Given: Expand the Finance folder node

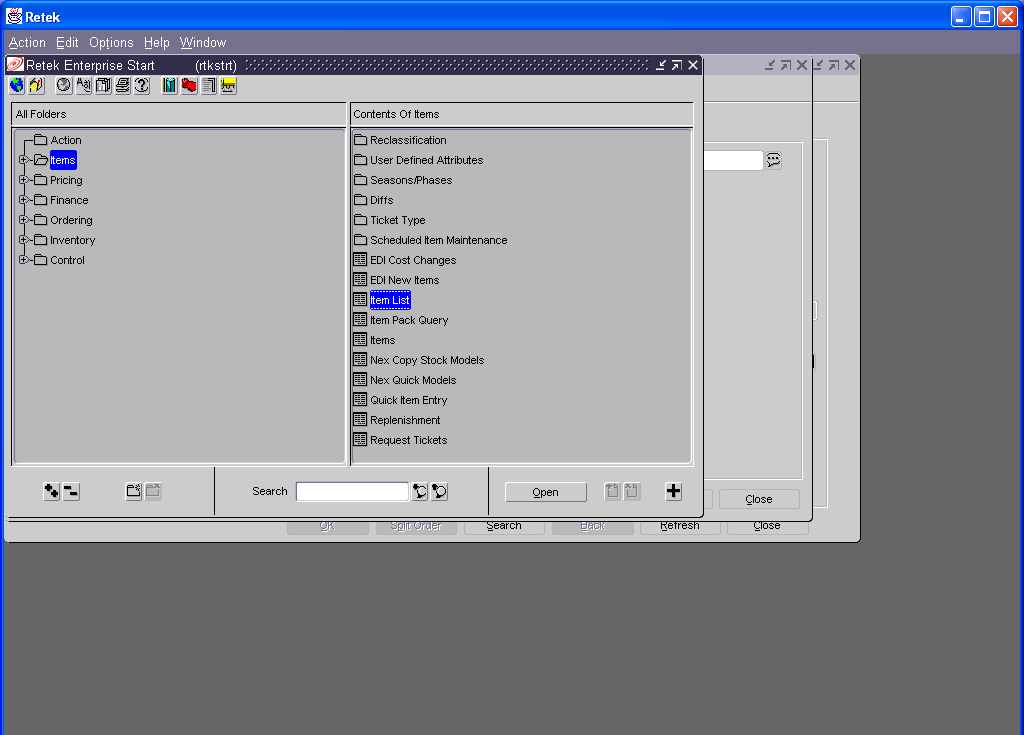Looking at the screenshot, I should (24, 200).
